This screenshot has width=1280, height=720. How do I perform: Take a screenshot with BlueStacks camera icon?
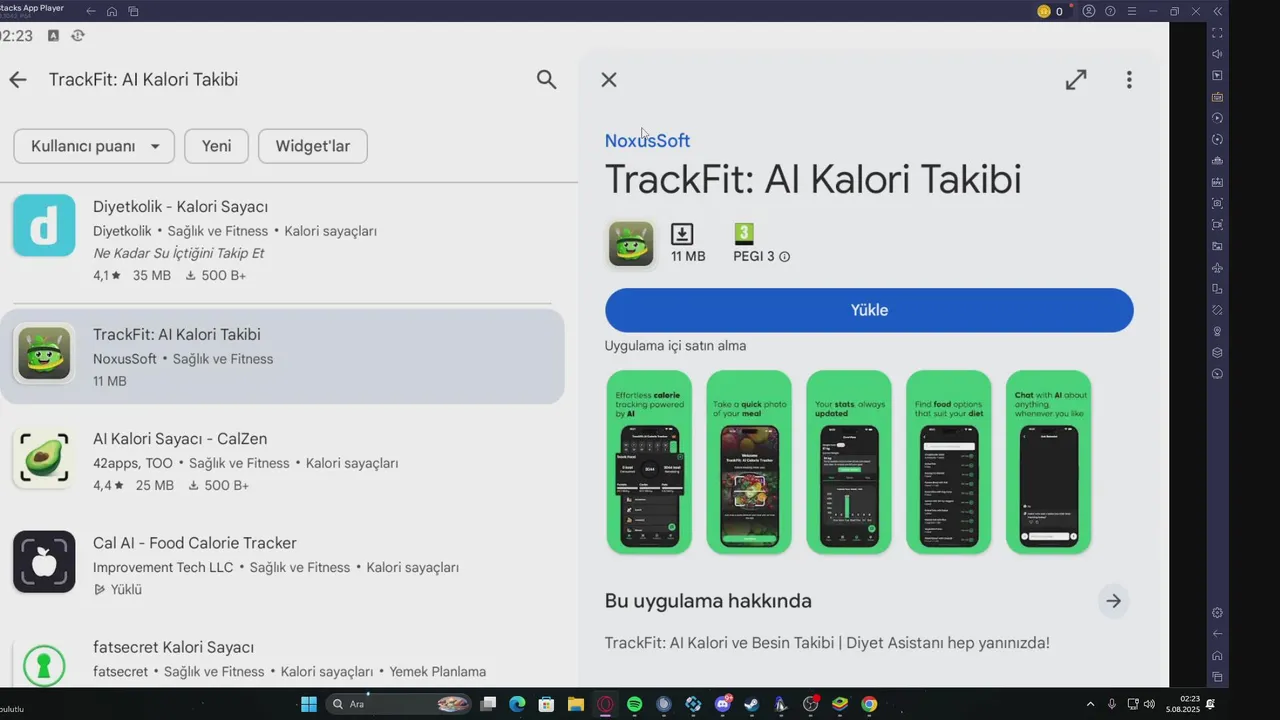tap(1217, 203)
